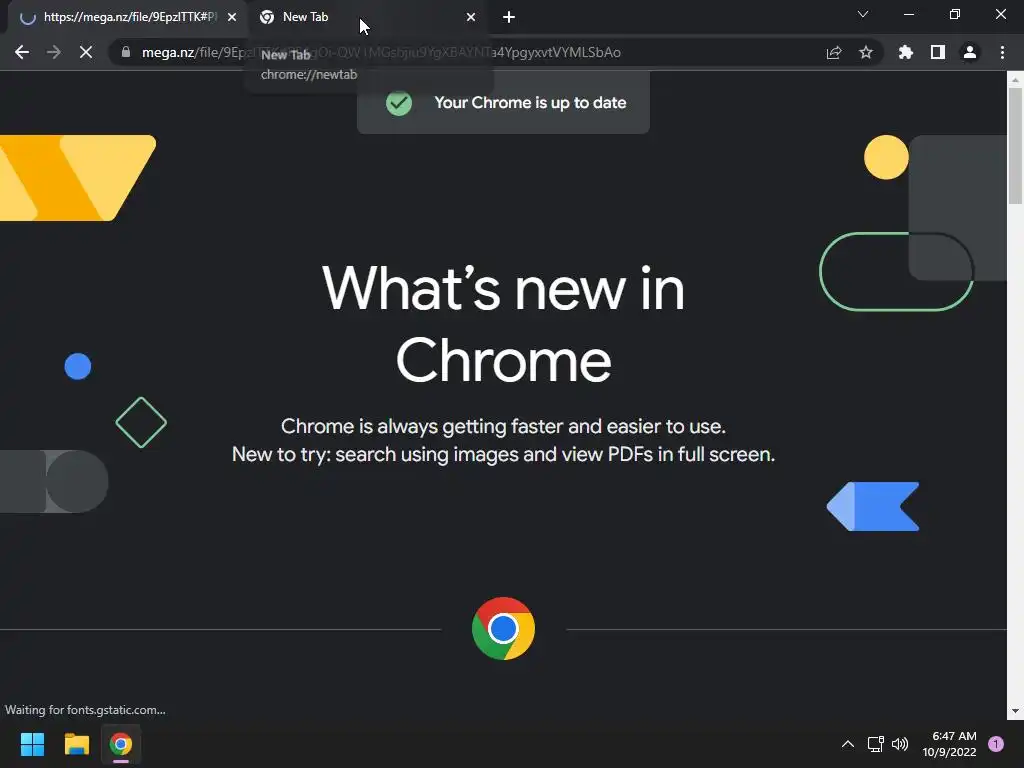Go back using the browser back arrow
The image size is (1024, 768).
coord(22,52)
